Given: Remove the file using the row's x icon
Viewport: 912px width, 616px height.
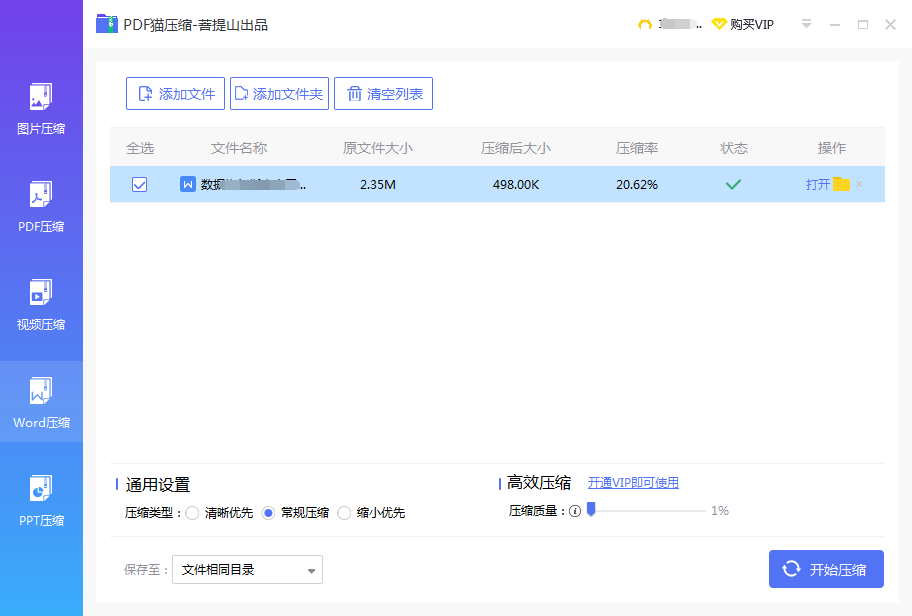Looking at the screenshot, I should coord(859,184).
